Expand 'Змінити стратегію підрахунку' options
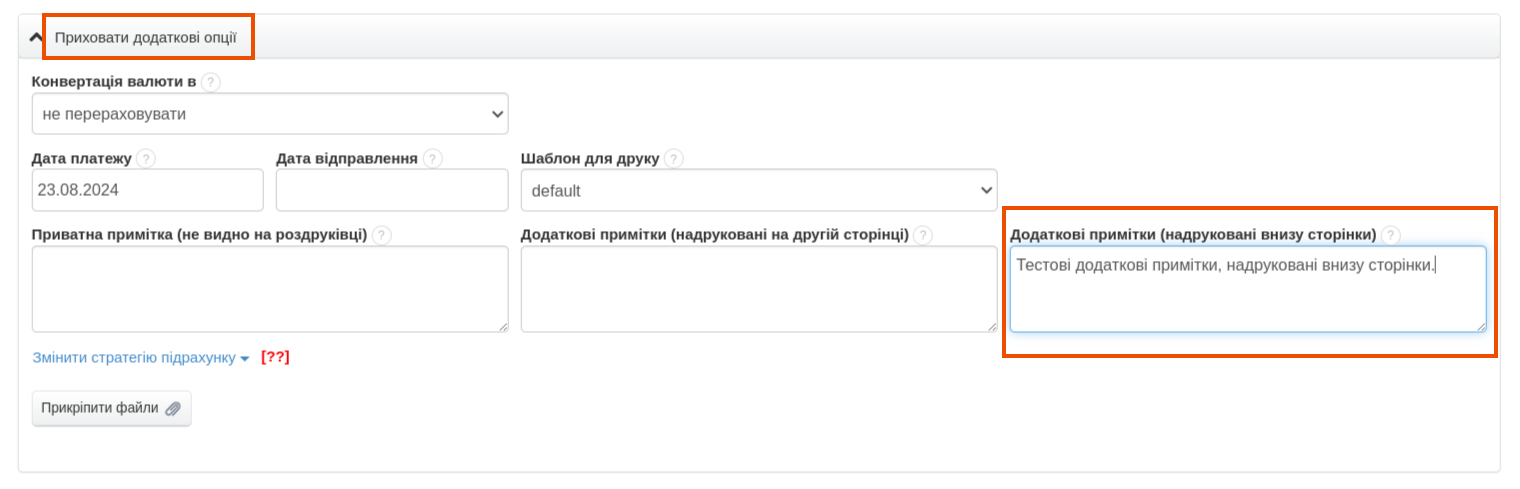Image resolution: width=1520 pixels, height=489 pixels. [x=141, y=358]
